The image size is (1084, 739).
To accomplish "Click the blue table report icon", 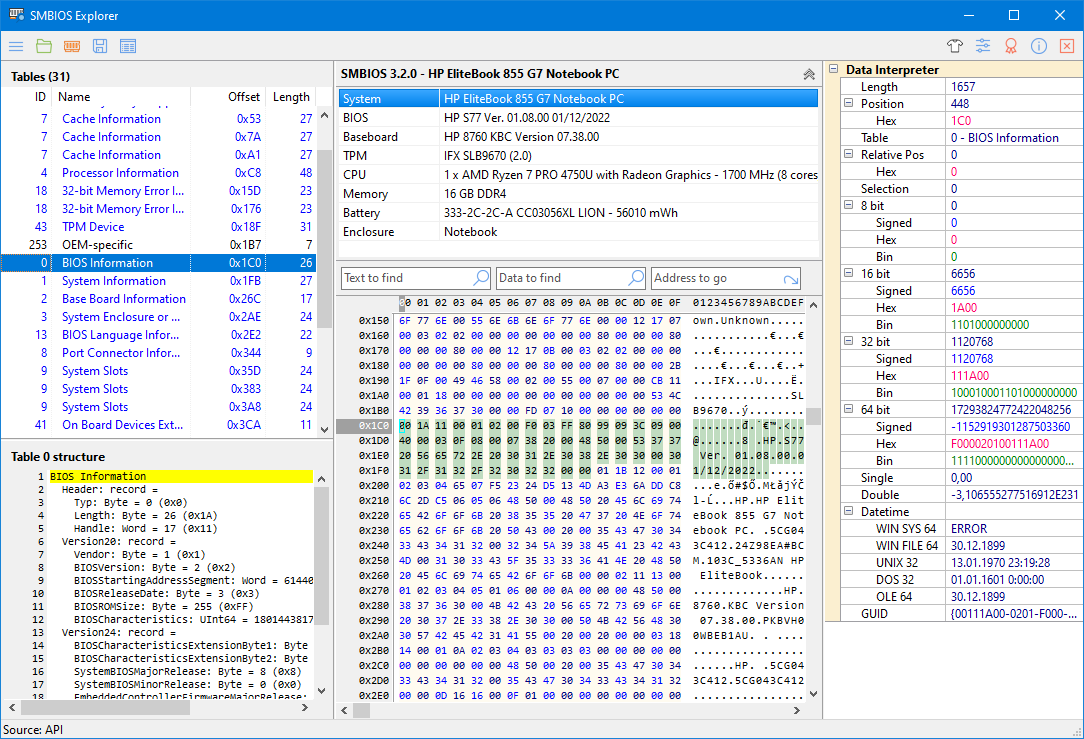I will pos(128,46).
